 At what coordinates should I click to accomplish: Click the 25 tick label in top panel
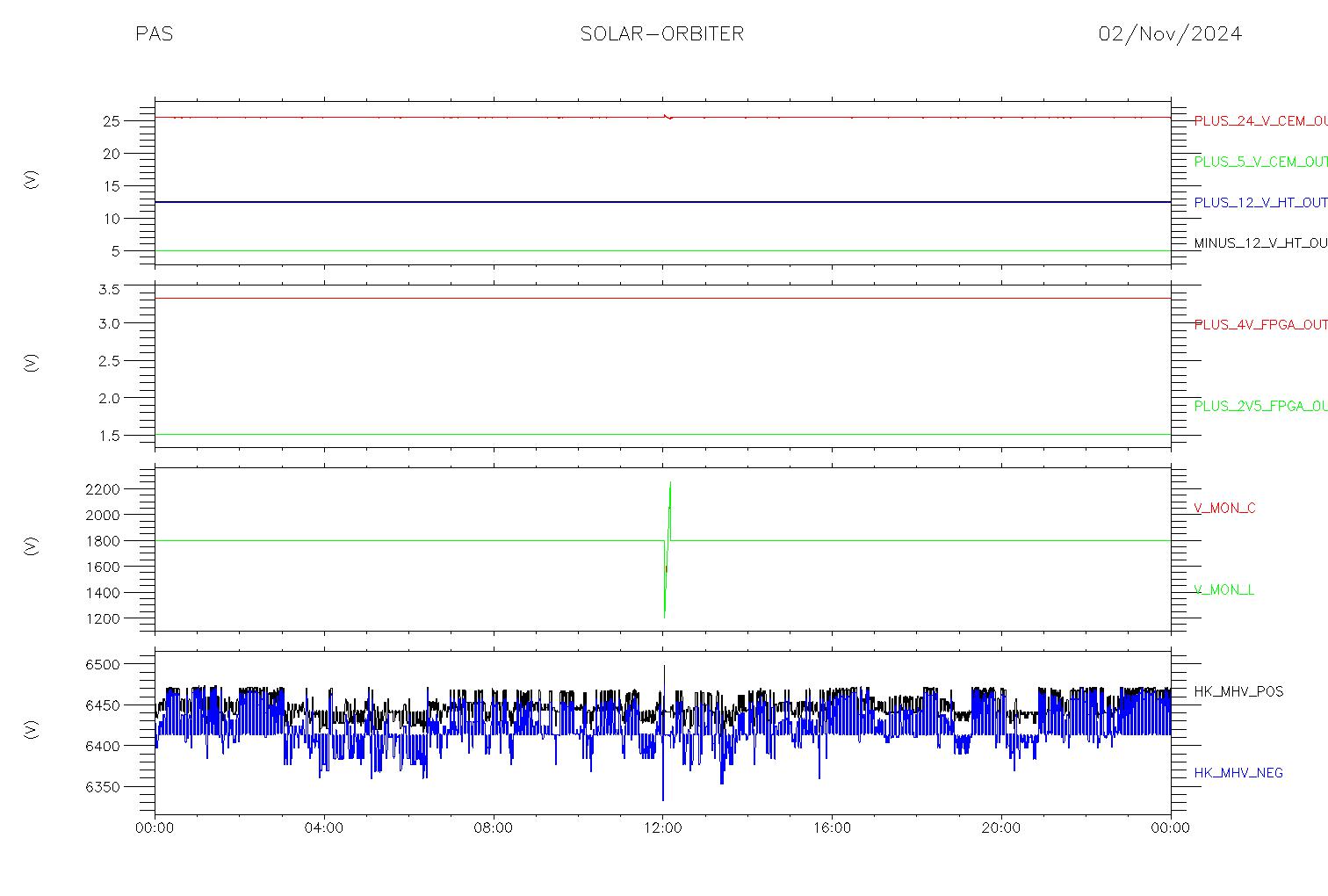pyautogui.click(x=111, y=121)
